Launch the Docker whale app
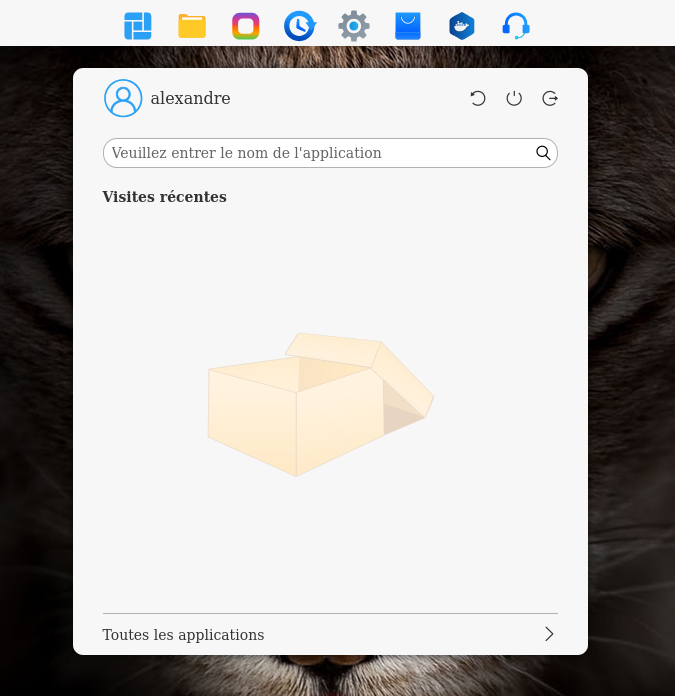Viewport: 675px width, 696px height. click(462, 26)
